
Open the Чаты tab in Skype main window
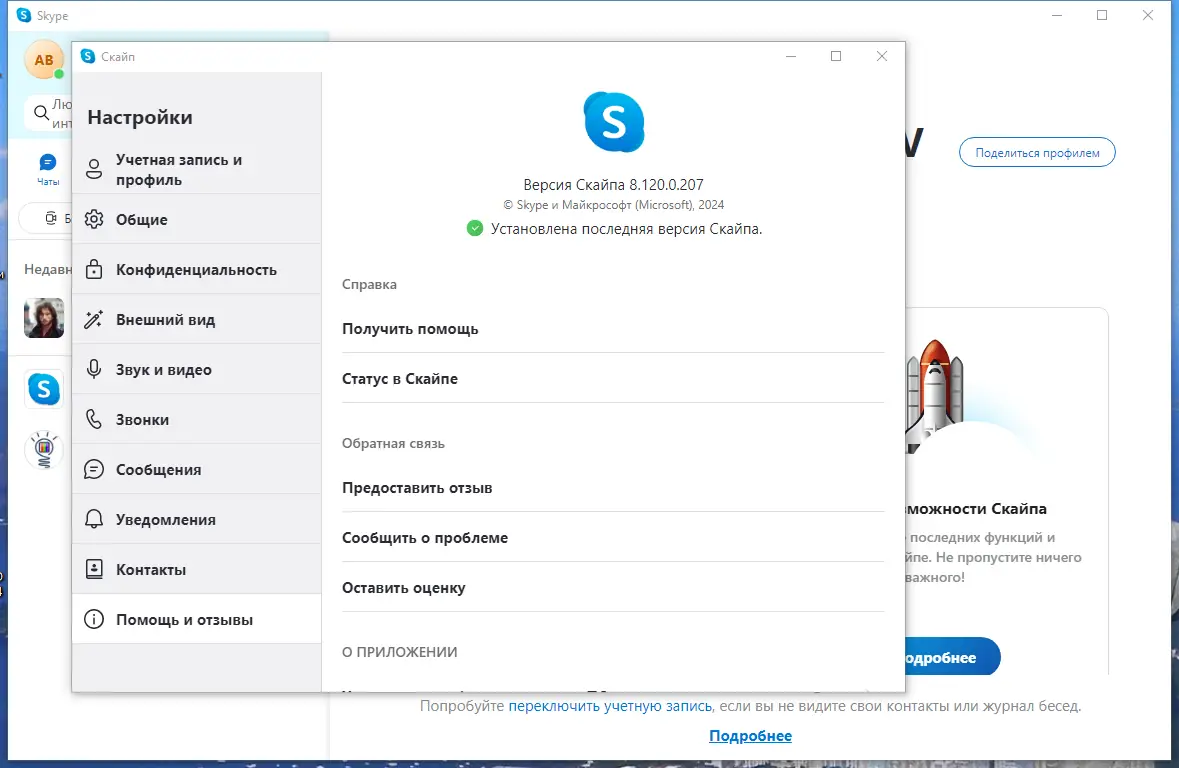(48, 170)
